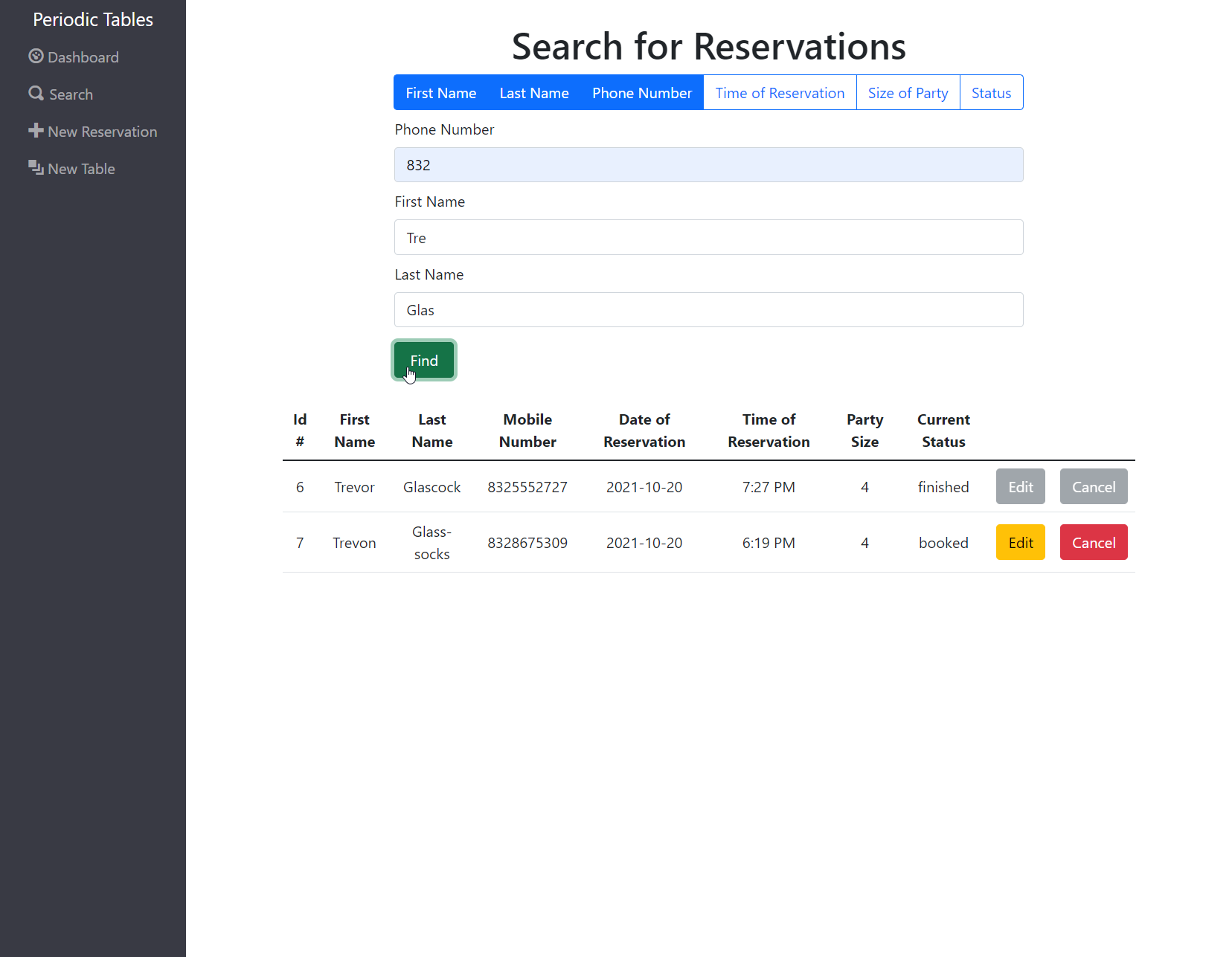Screen dimensions: 1232x957
Task: Cancel the booked reservation for Trevon
Action: click(x=1094, y=542)
